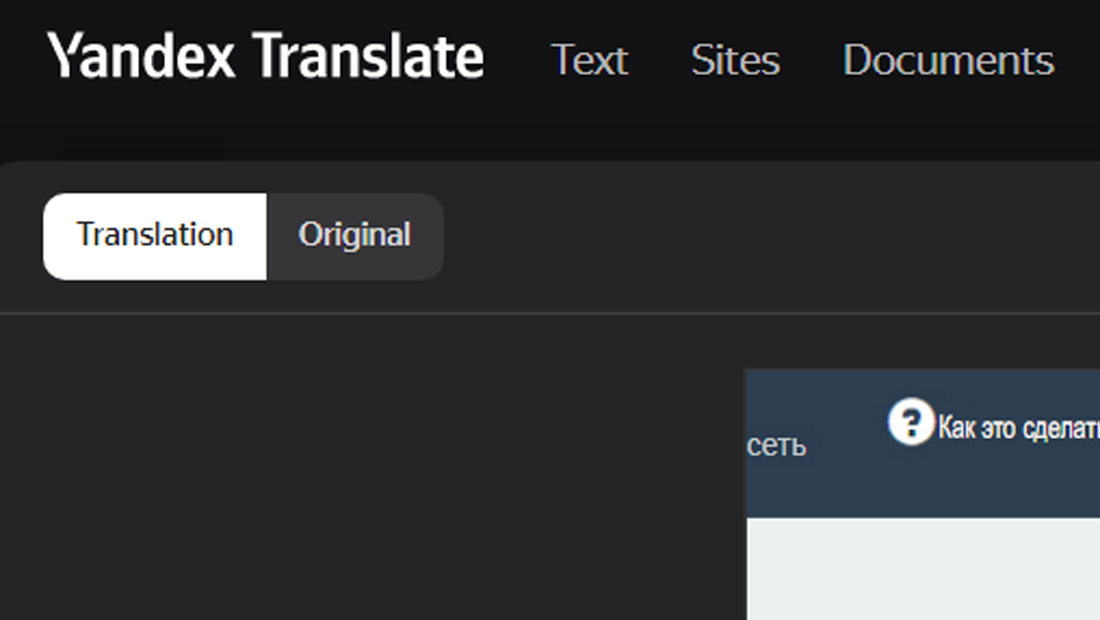Select the gray Original segment button
The image size is (1100, 620).
(x=355, y=236)
